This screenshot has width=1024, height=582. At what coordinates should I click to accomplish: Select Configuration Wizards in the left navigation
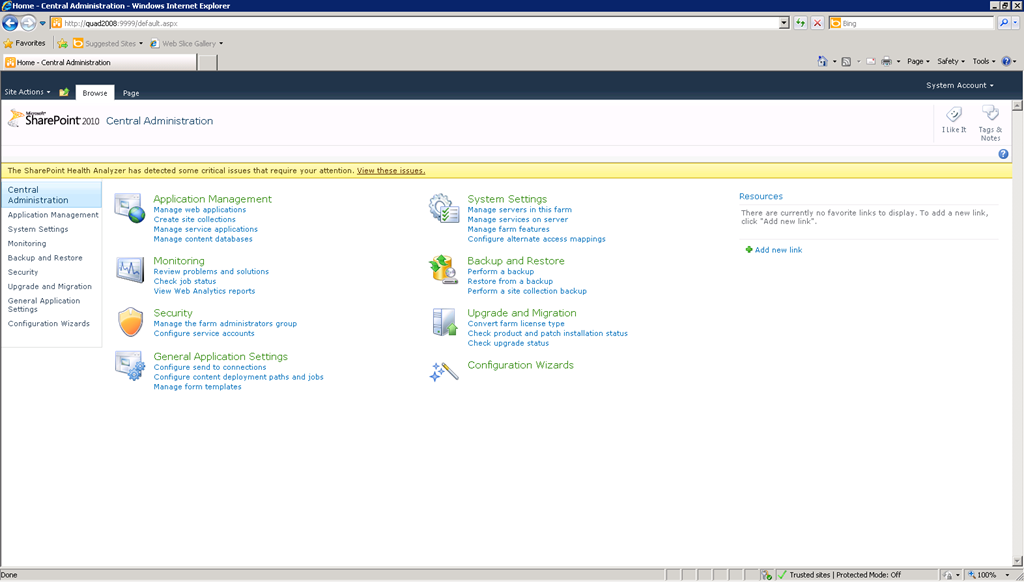point(49,323)
